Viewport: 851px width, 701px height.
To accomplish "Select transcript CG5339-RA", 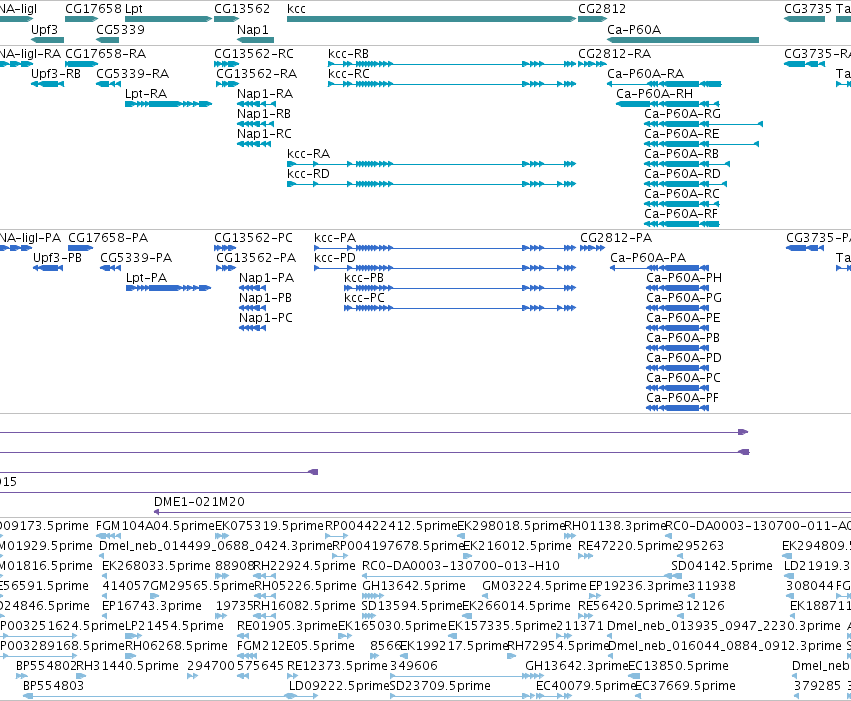I will [132, 74].
